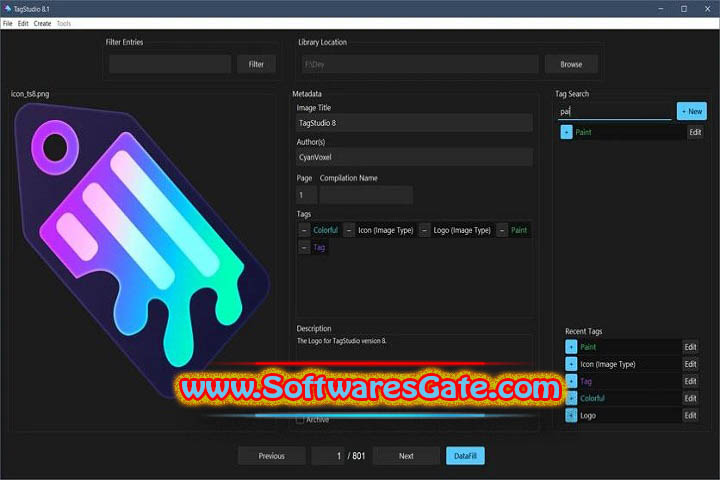The height and width of the screenshot is (480, 720).
Task: Go to the Previous entry
Action: point(271,456)
